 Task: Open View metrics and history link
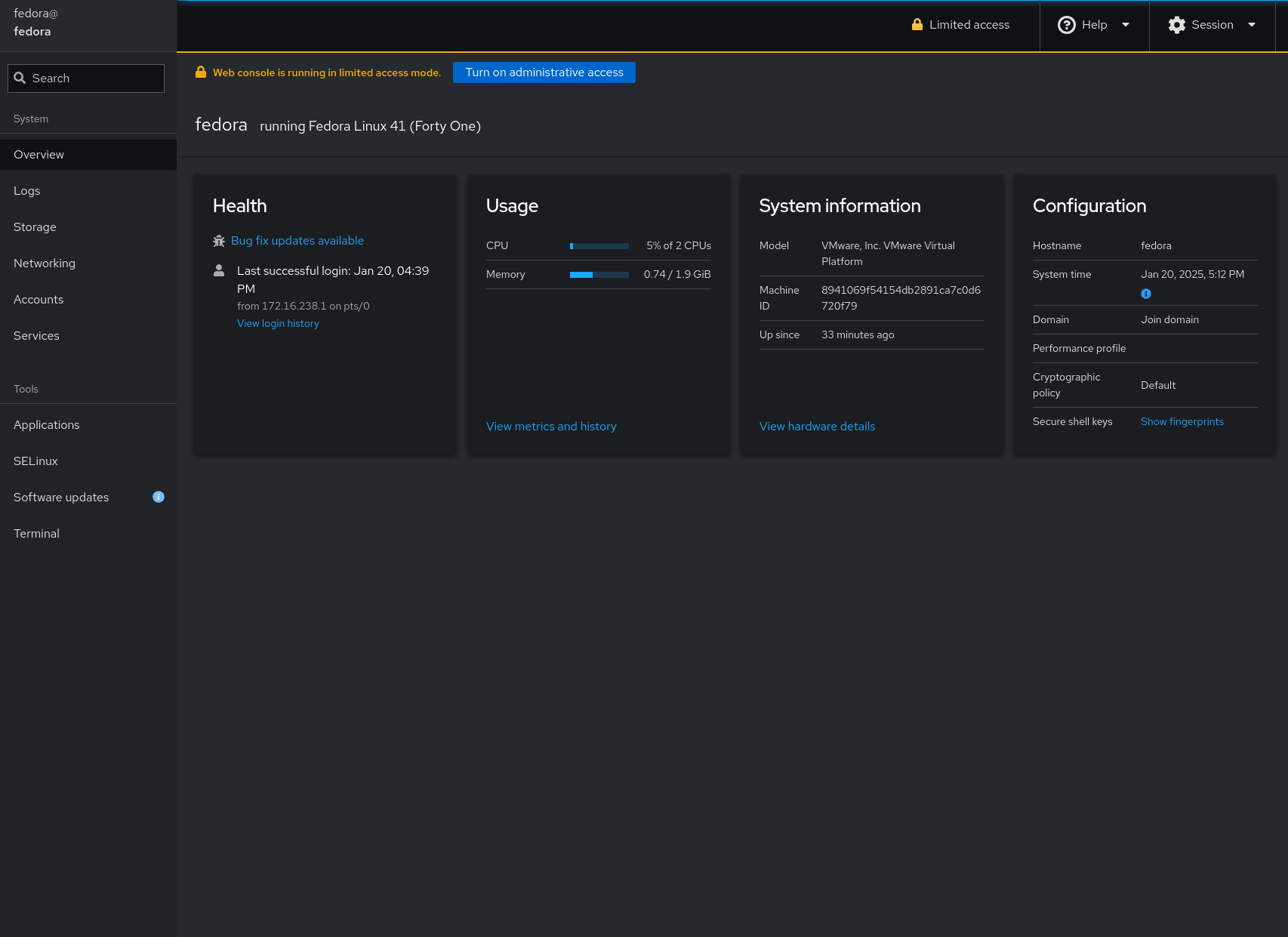[551, 427]
